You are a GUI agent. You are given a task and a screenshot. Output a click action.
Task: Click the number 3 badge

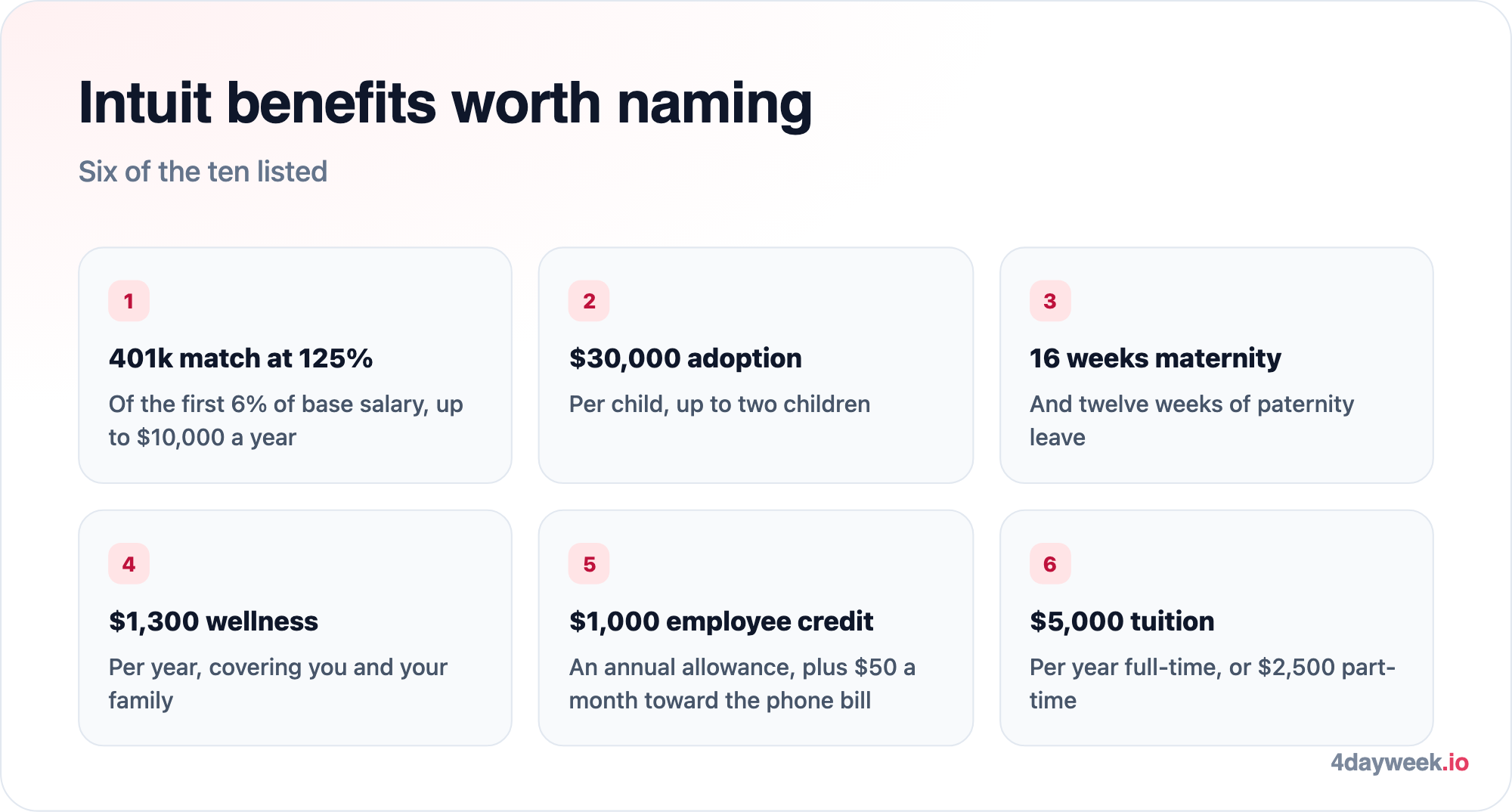pos(1050,301)
